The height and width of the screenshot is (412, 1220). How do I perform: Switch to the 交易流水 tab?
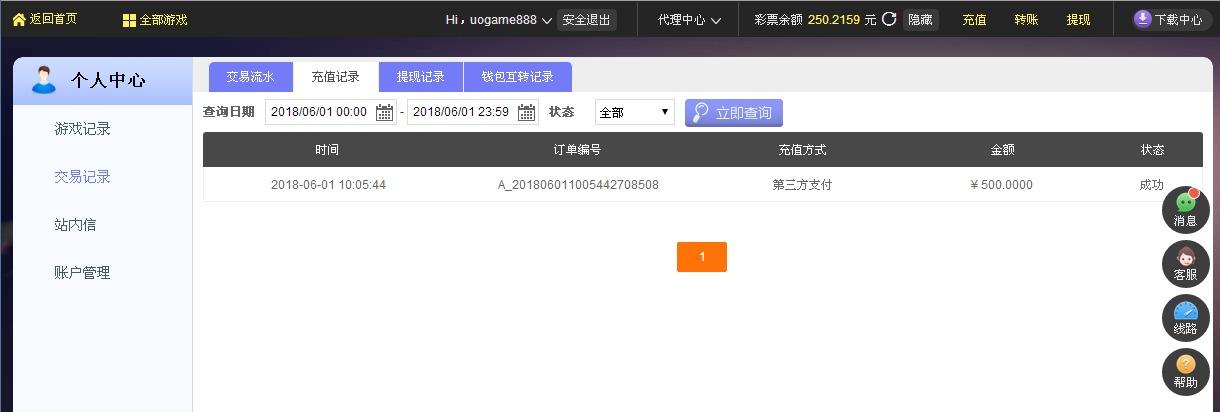click(x=250, y=77)
